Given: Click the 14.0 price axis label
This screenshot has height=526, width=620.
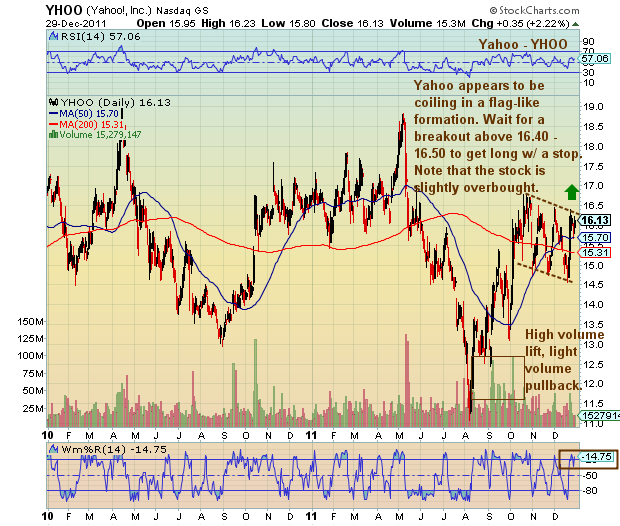Looking at the screenshot, I should 594,305.
